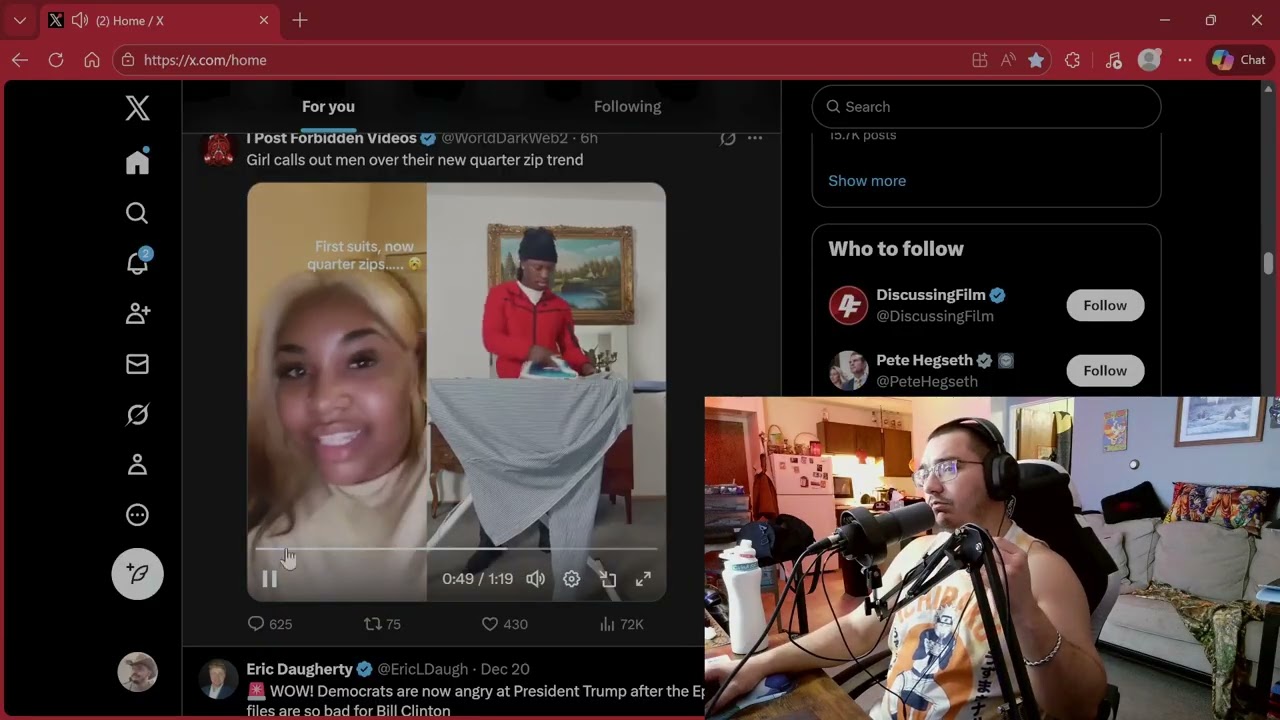Open read aloud icon
The width and height of the screenshot is (1280, 720).
pos(1008,60)
